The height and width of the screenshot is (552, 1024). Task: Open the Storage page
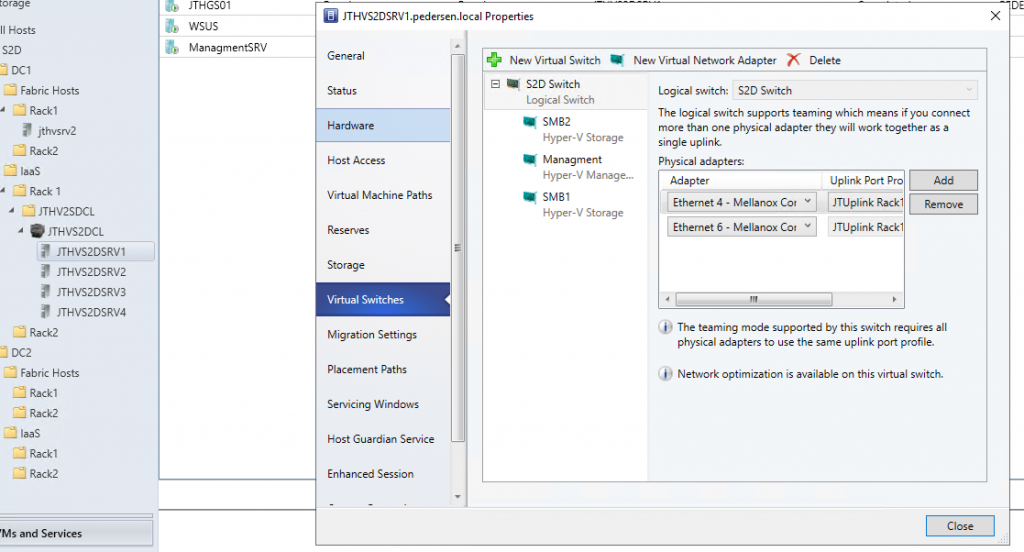pos(383,265)
